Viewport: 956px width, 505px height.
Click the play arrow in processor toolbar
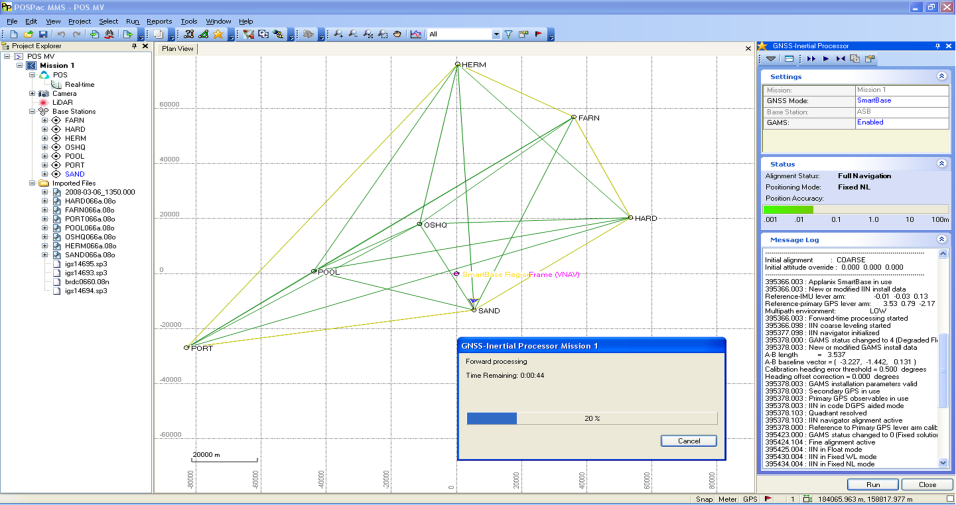tap(826, 59)
